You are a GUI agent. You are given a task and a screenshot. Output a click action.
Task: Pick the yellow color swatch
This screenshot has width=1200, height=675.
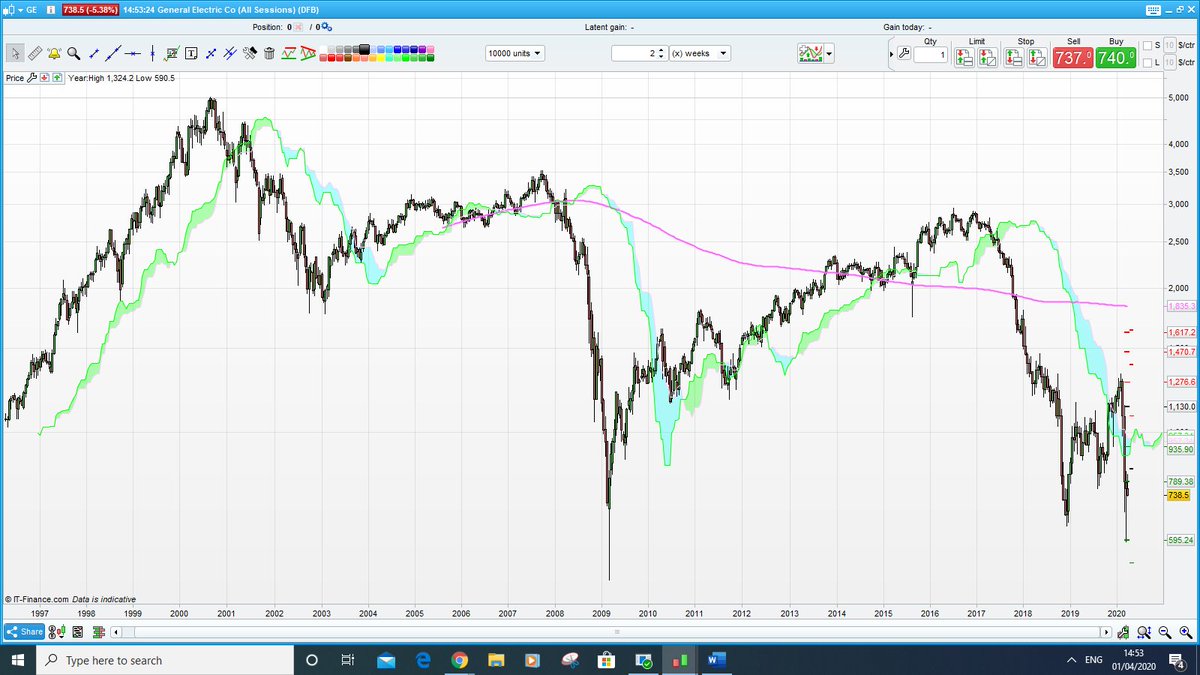[x=381, y=57]
